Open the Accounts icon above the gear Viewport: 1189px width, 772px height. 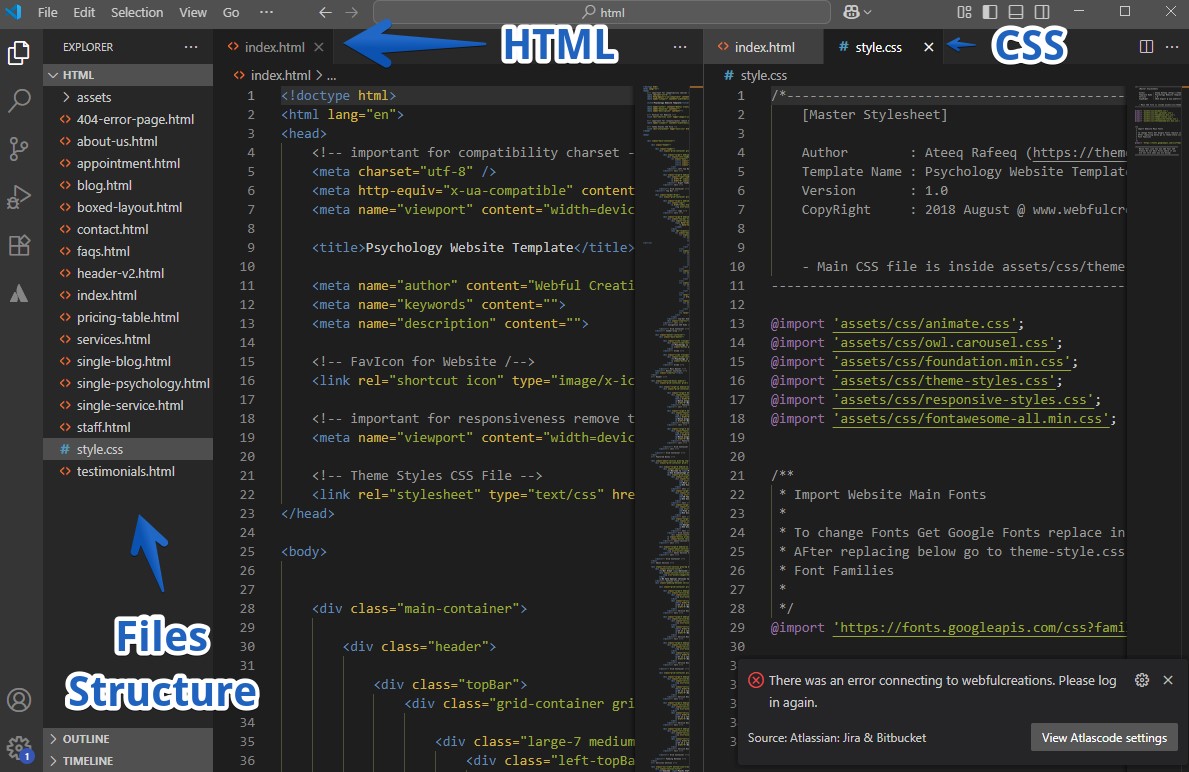coord(21,700)
